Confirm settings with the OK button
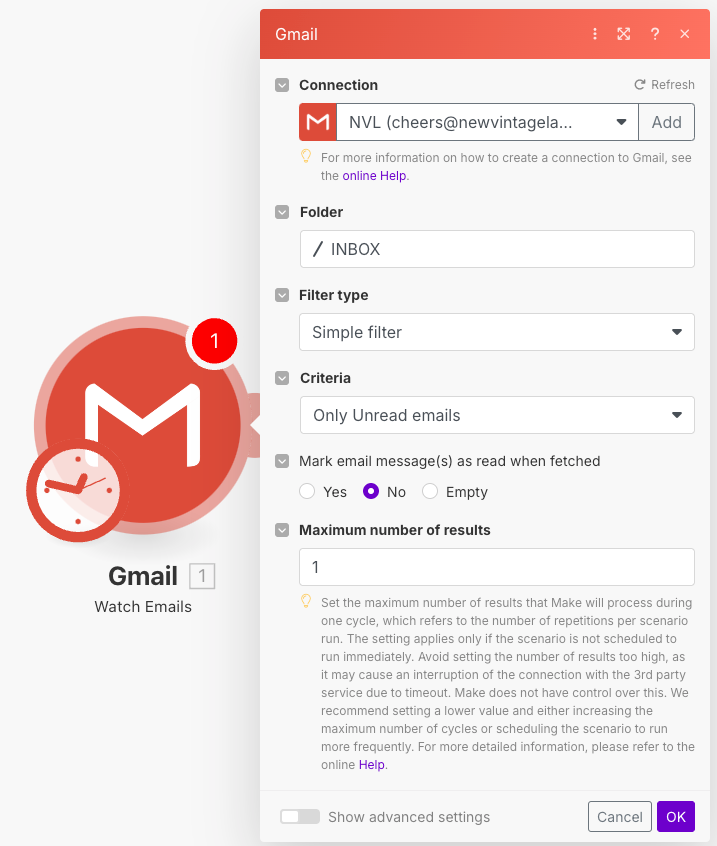Viewport: 717px width, 846px height. [x=675, y=816]
